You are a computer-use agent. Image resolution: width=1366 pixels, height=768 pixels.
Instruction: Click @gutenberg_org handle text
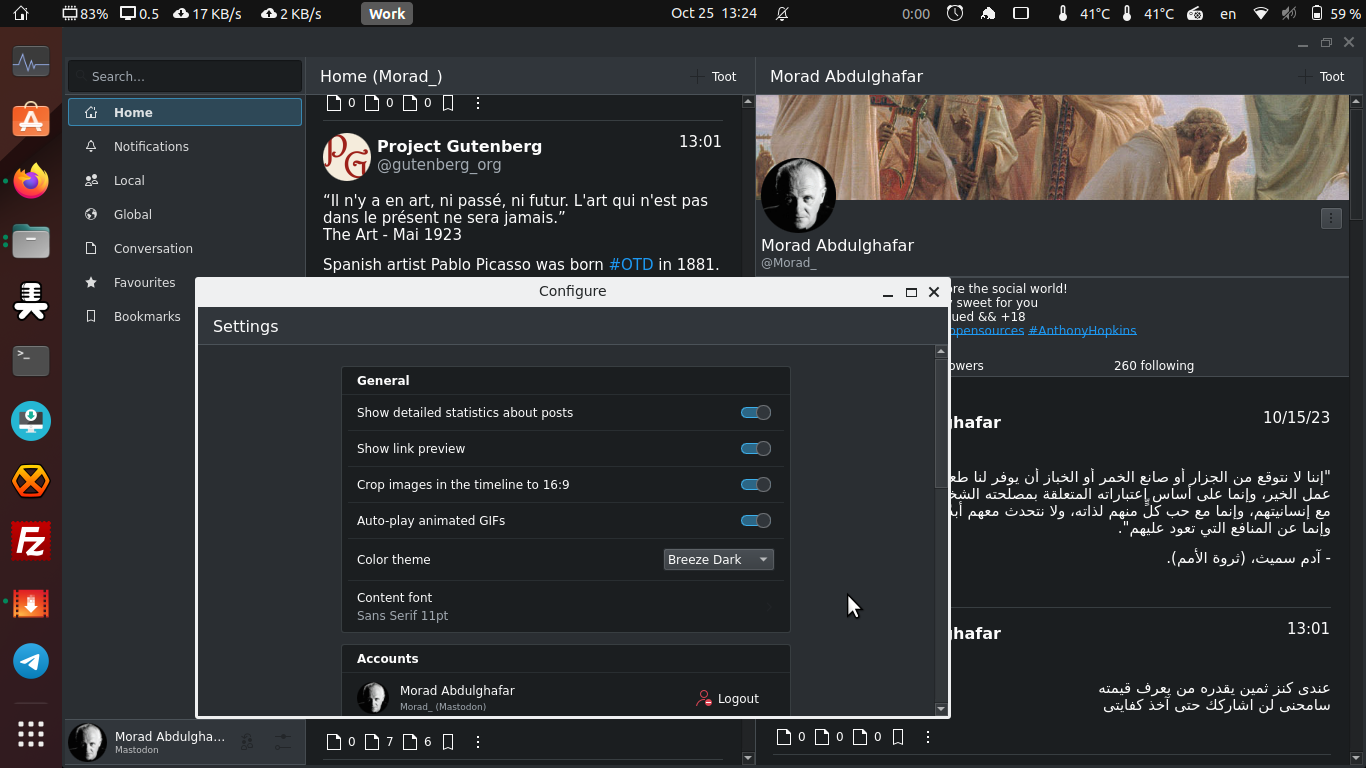click(x=439, y=165)
